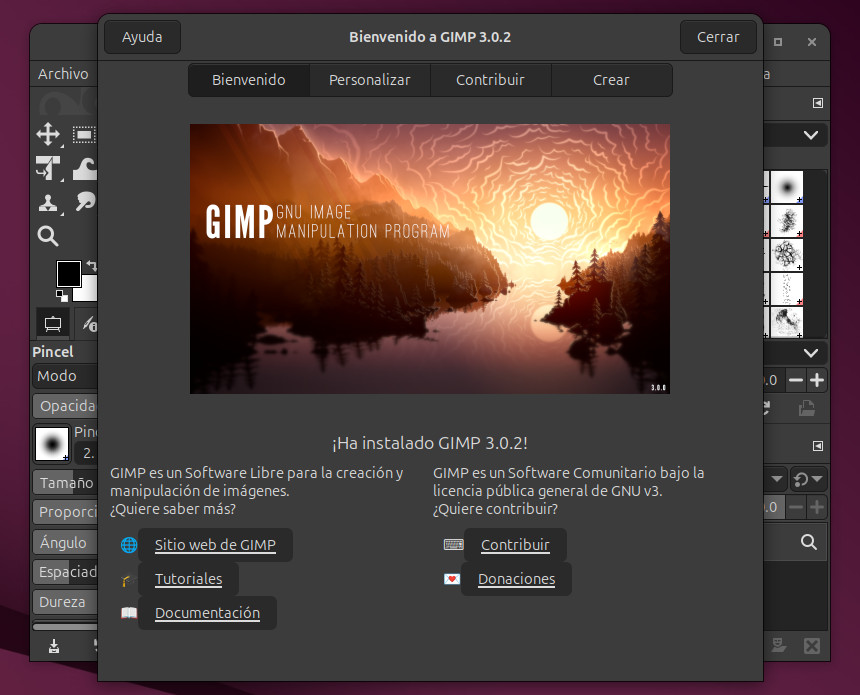860x695 pixels.
Task: Click the delete X icon at bottom right
Action: tap(812, 646)
